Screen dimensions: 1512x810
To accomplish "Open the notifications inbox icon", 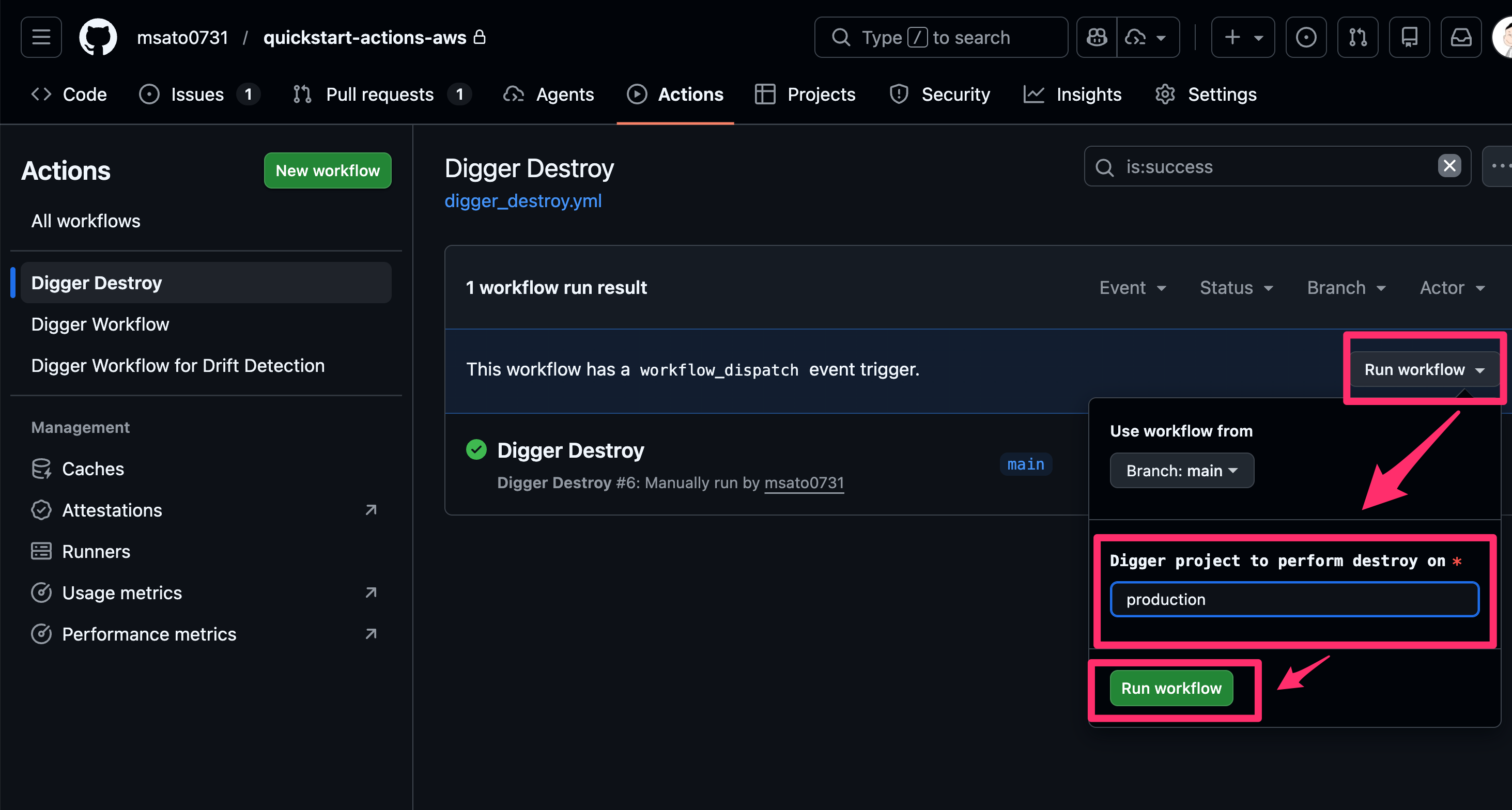I will point(1461,37).
